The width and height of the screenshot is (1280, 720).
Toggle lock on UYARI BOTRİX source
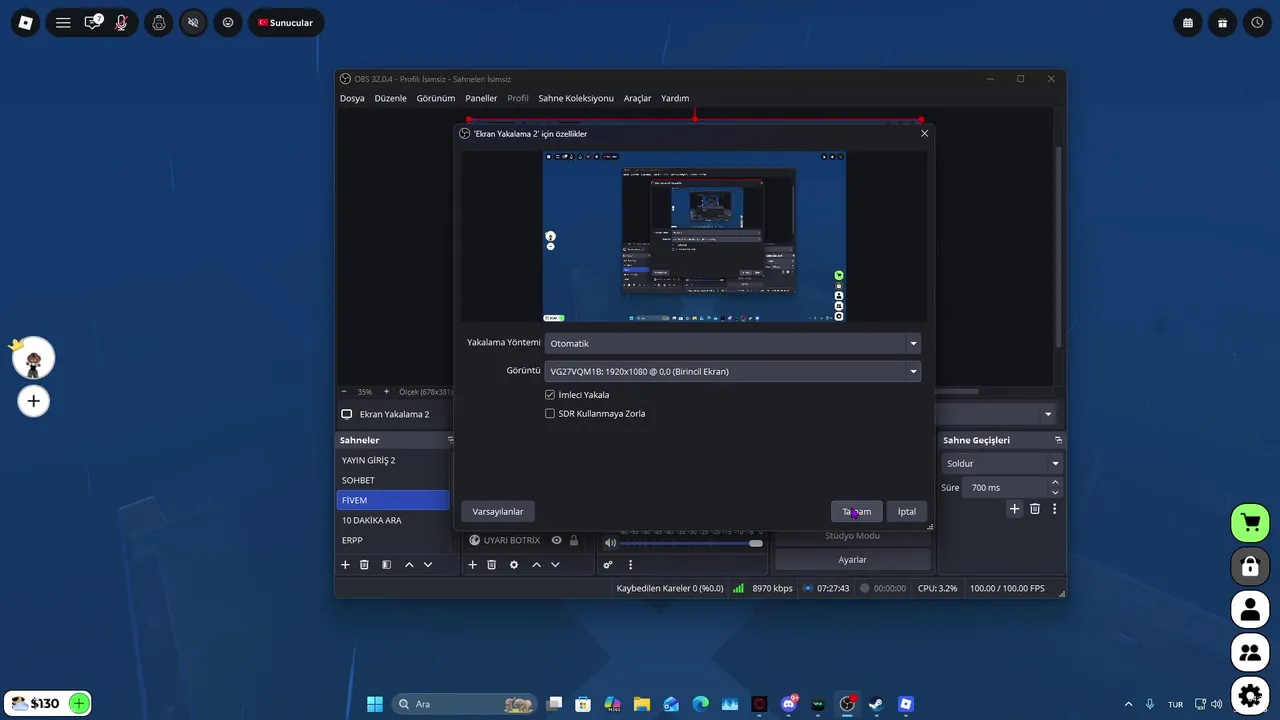574,540
